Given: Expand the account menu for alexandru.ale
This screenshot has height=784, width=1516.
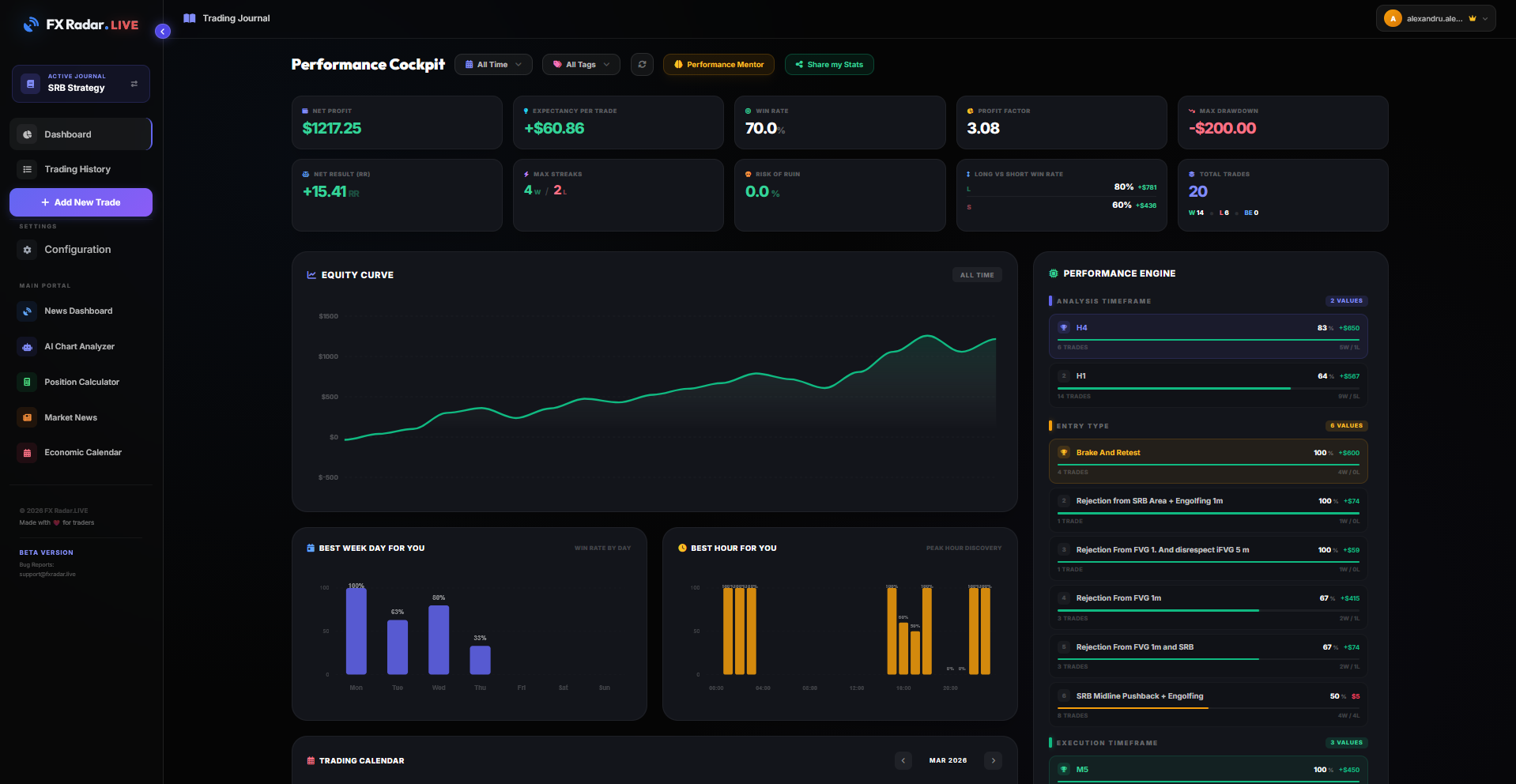Looking at the screenshot, I should coord(1435,17).
